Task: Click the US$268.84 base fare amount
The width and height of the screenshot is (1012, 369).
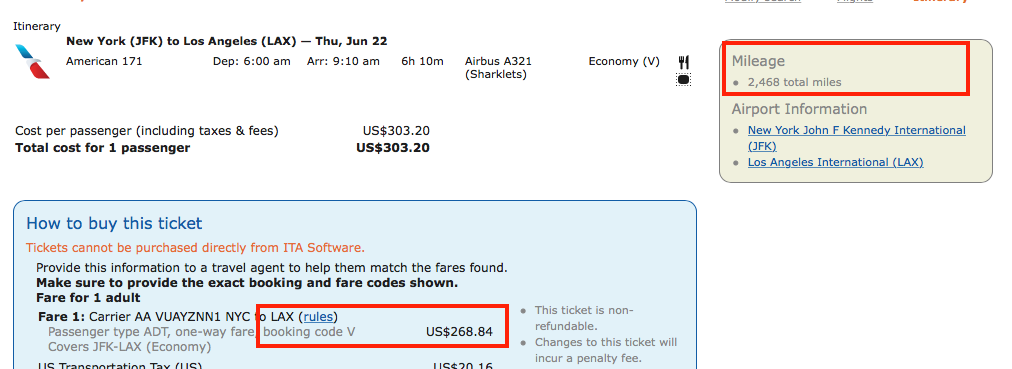Action: (x=460, y=332)
